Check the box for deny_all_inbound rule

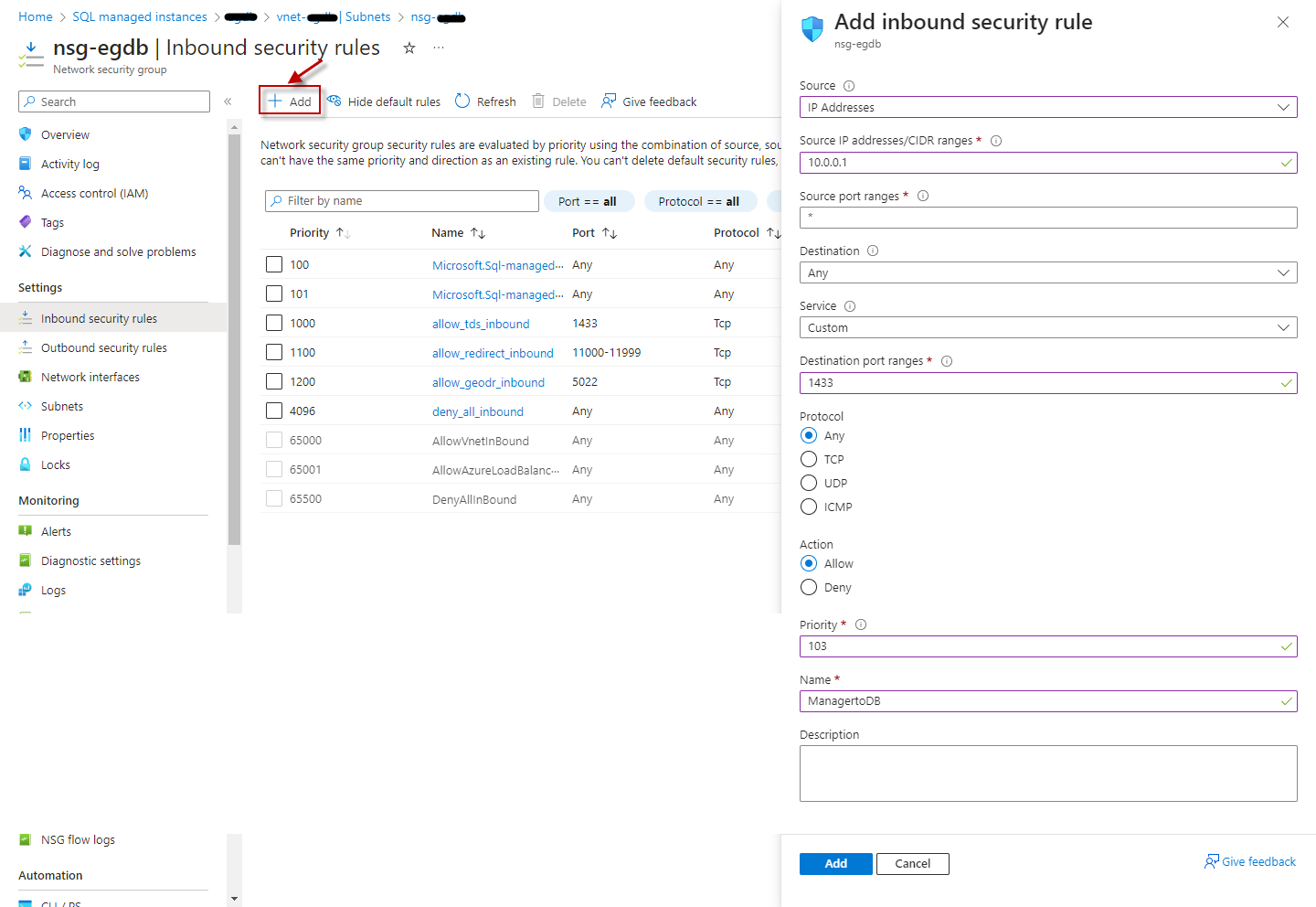click(x=274, y=411)
